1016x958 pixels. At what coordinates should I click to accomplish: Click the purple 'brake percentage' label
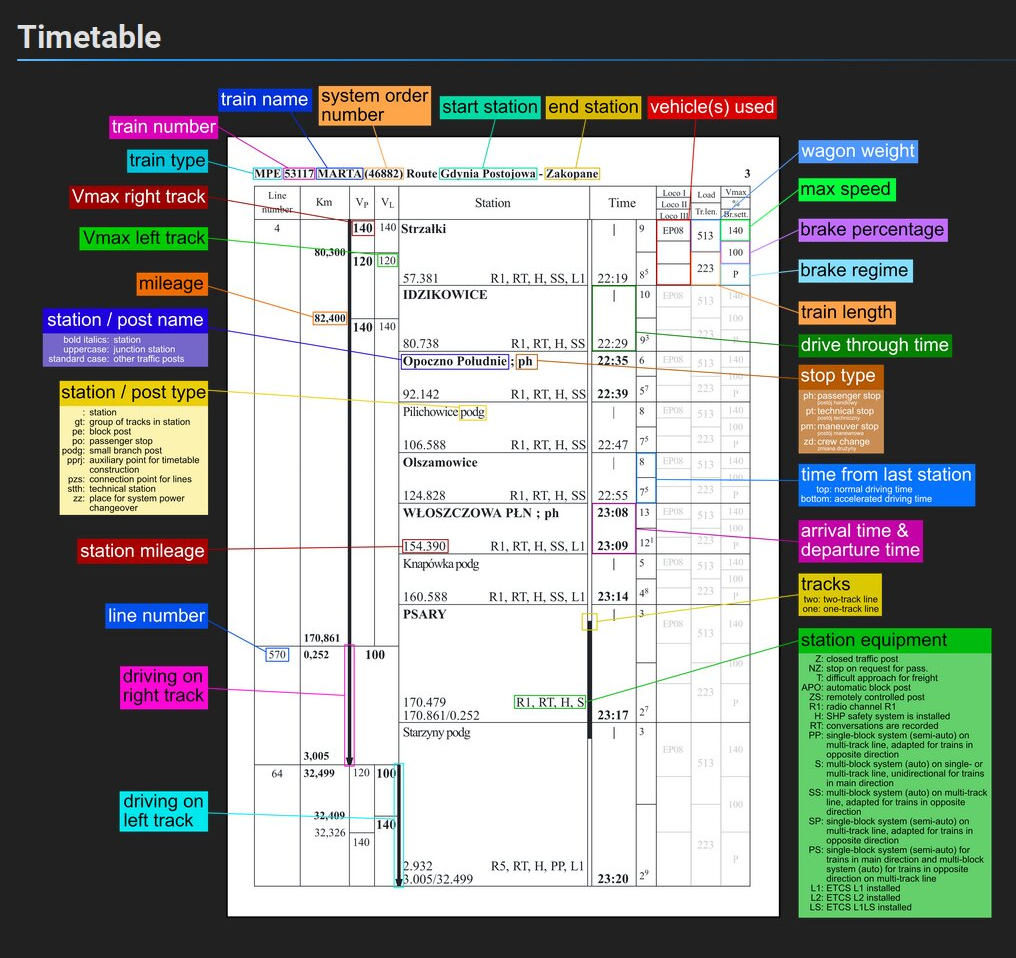[871, 229]
